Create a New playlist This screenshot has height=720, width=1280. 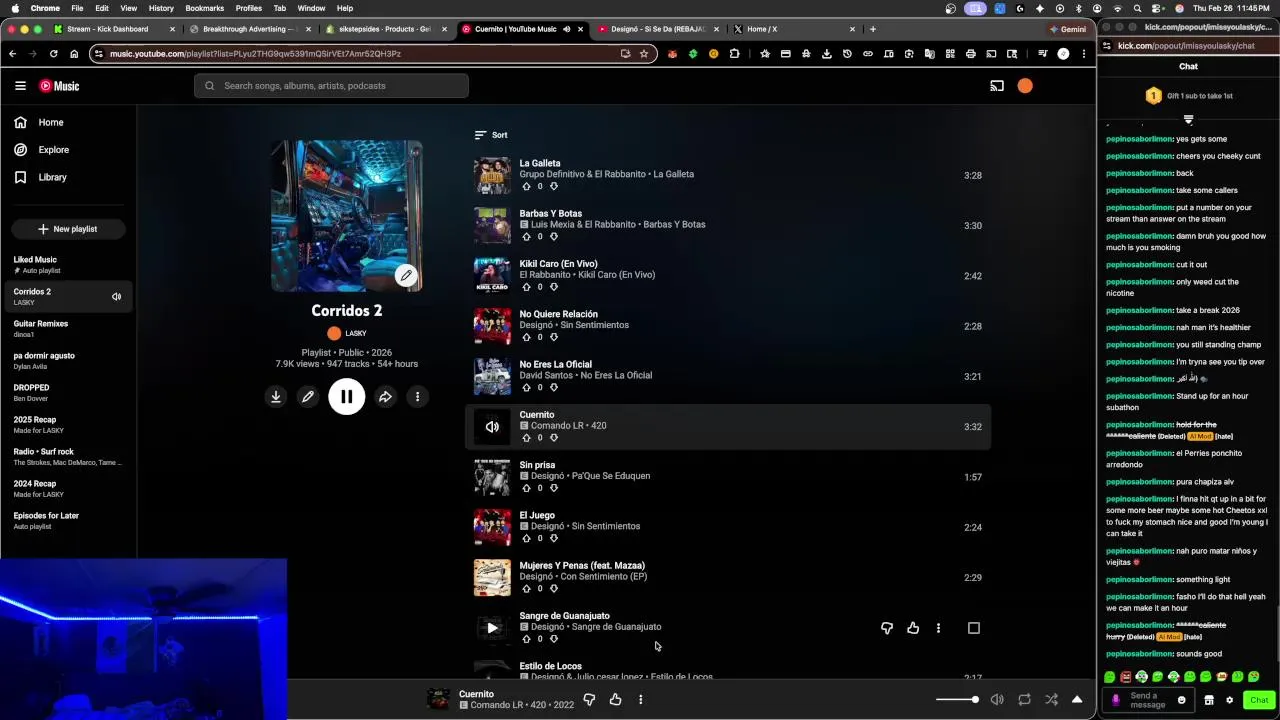tap(68, 229)
